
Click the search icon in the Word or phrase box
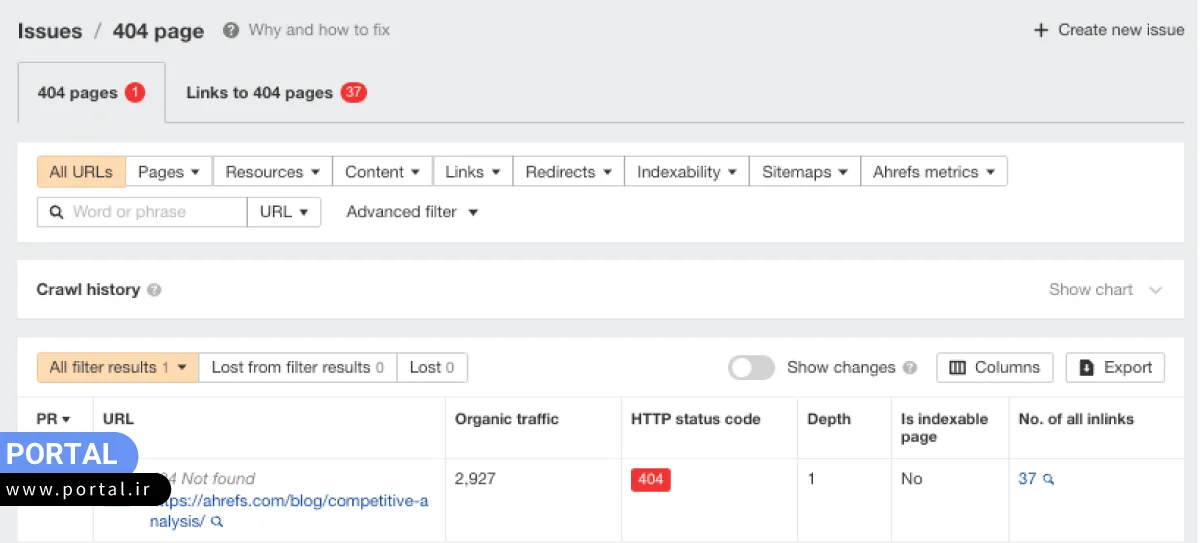click(x=55, y=212)
